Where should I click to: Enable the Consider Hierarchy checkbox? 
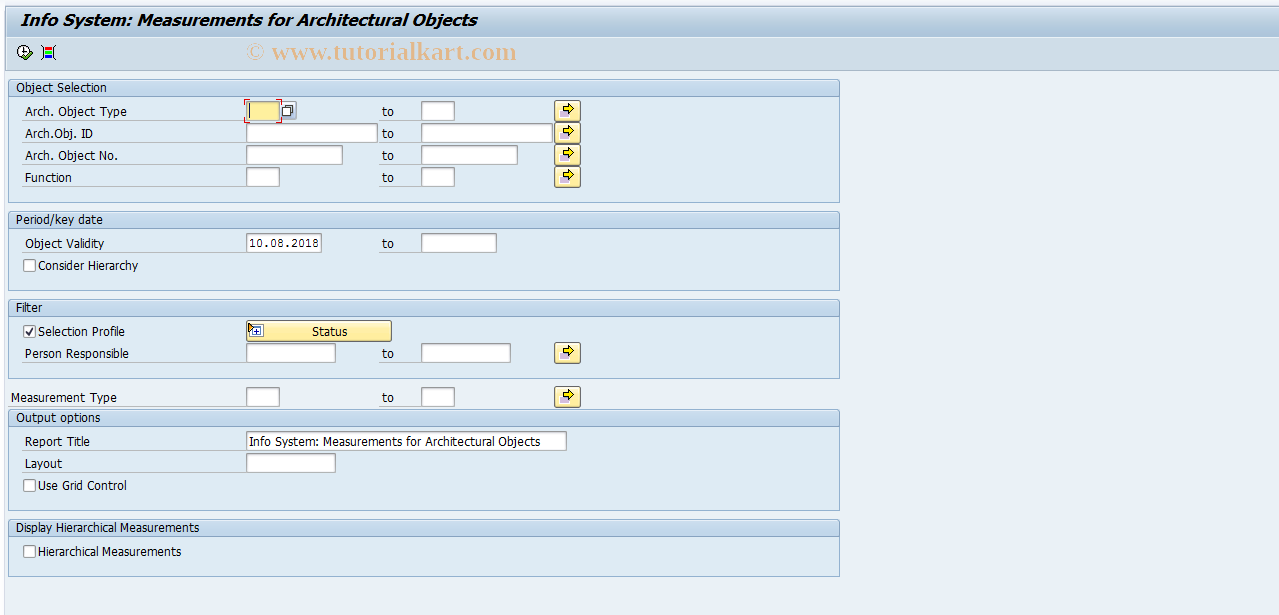pyautogui.click(x=30, y=266)
